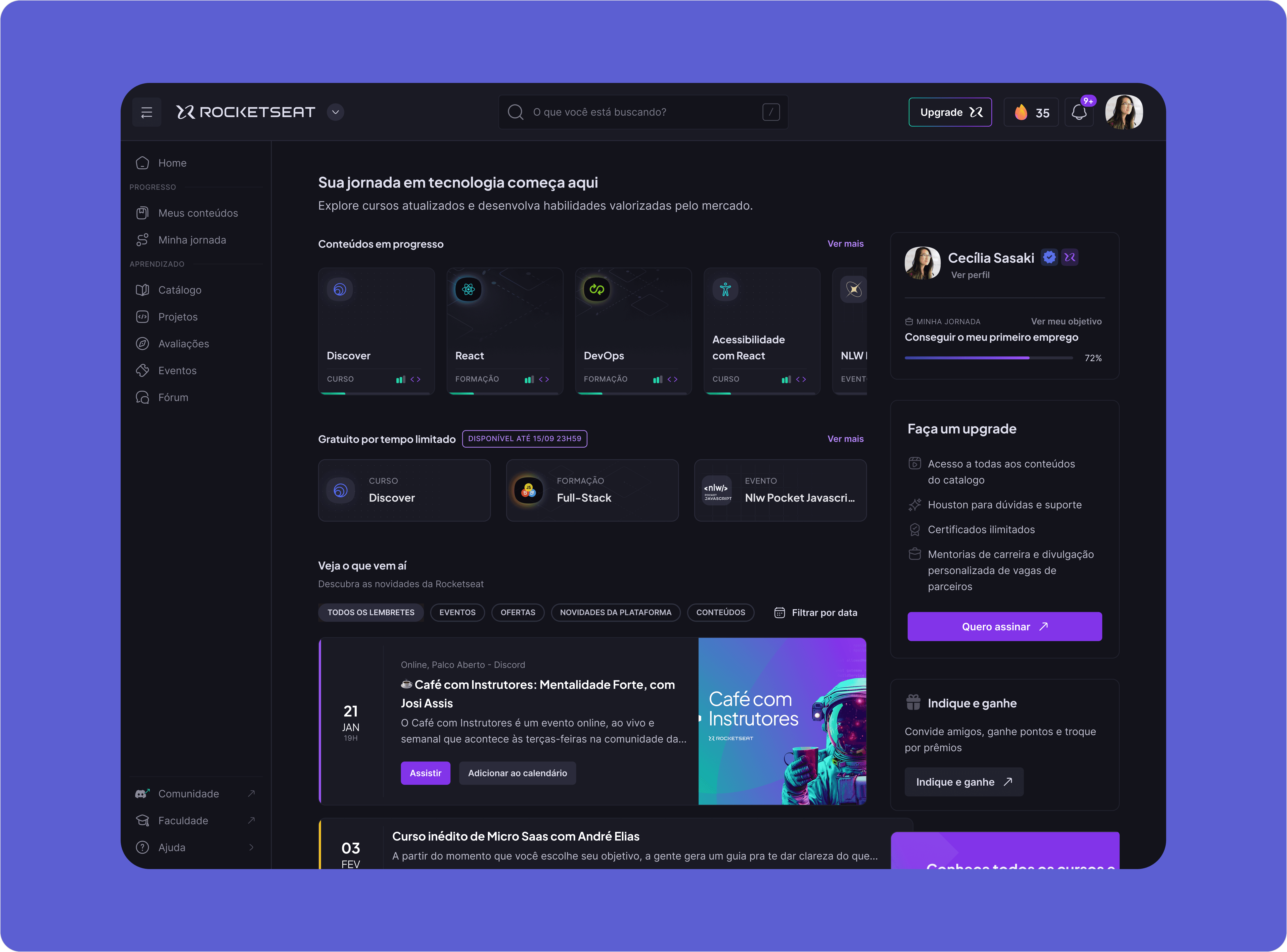
Task: Expand the dropdown next to Rocketseat logo
Action: pyautogui.click(x=335, y=112)
